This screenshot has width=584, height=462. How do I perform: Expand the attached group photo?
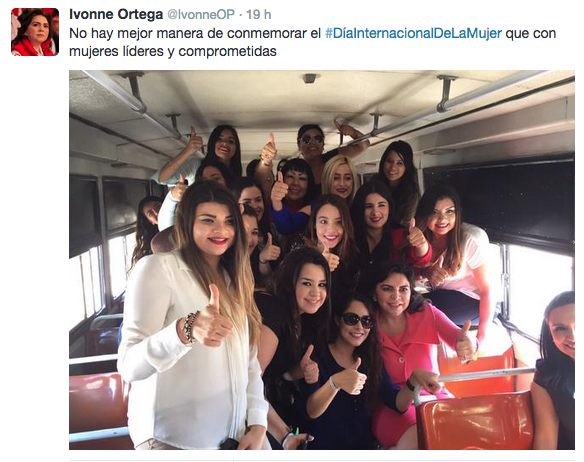tap(322, 260)
